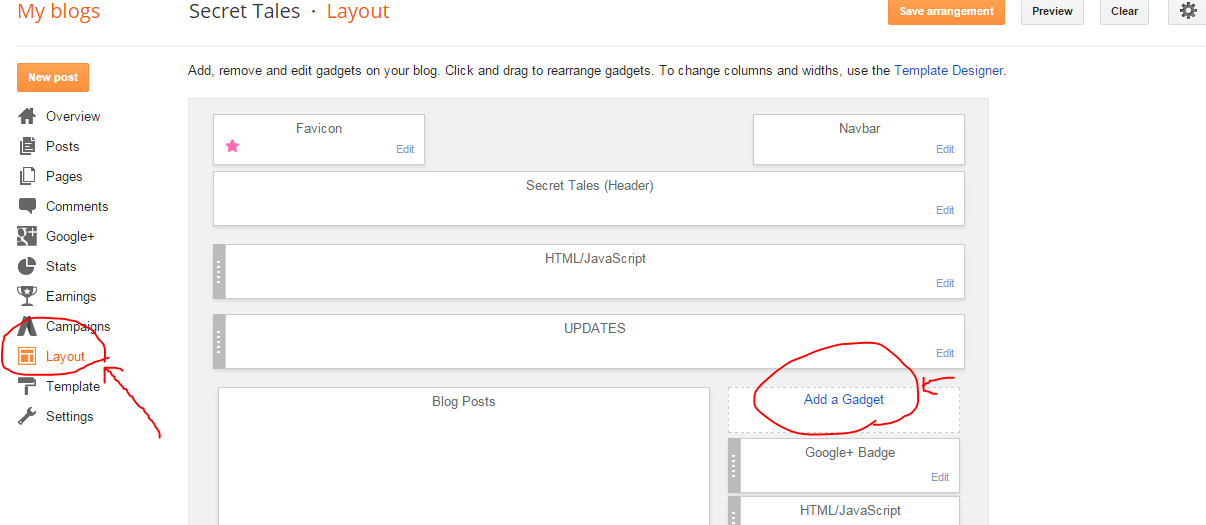Click the Overview house icon
This screenshot has height=525, width=1206.
(x=27, y=116)
